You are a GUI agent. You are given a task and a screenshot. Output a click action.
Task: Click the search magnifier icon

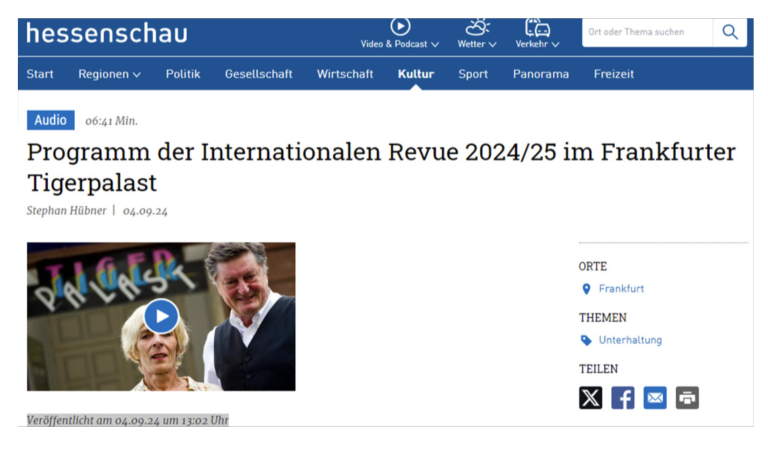coord(730,32)
